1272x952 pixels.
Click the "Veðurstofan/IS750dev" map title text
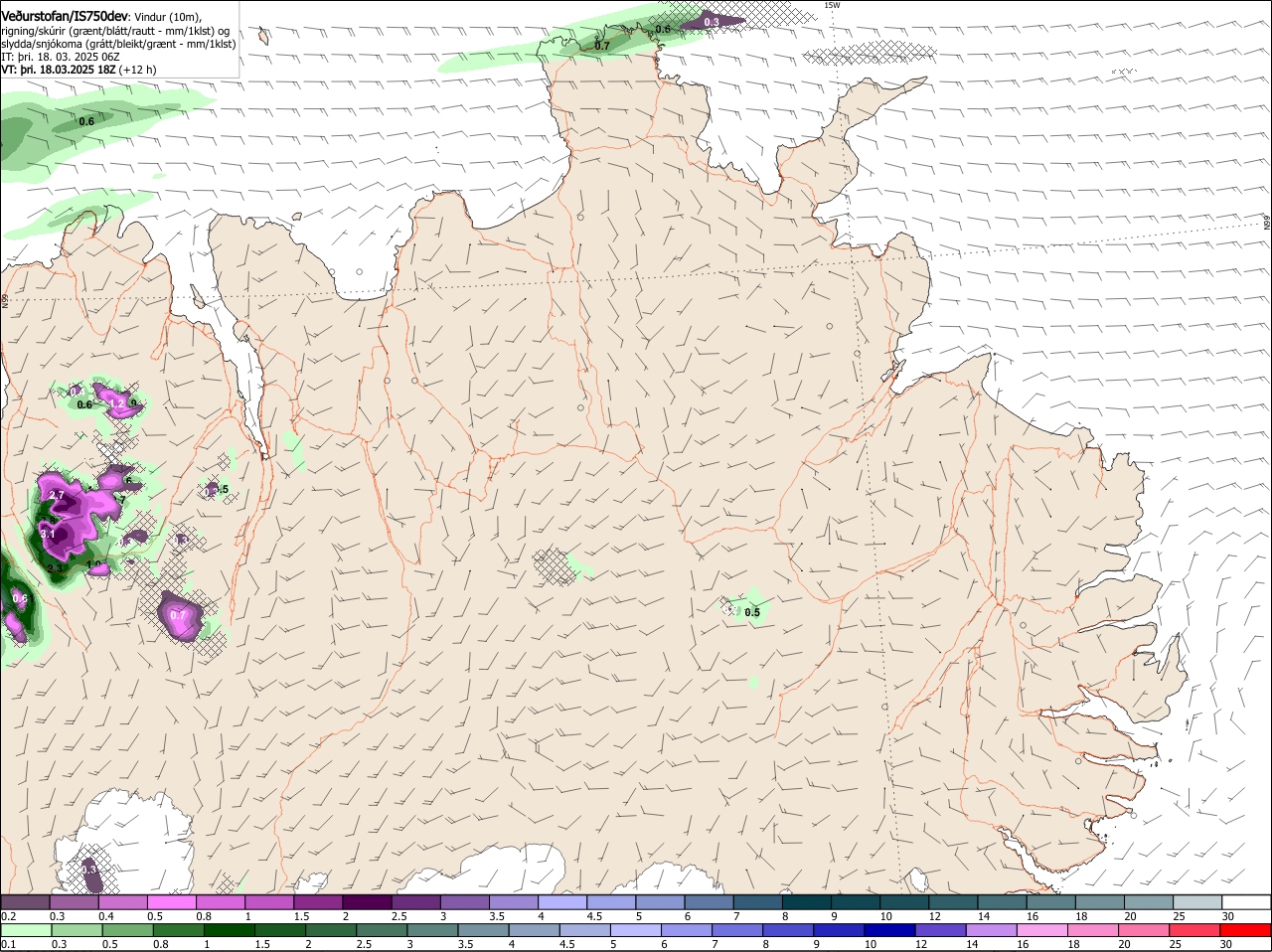click(65, 17)
